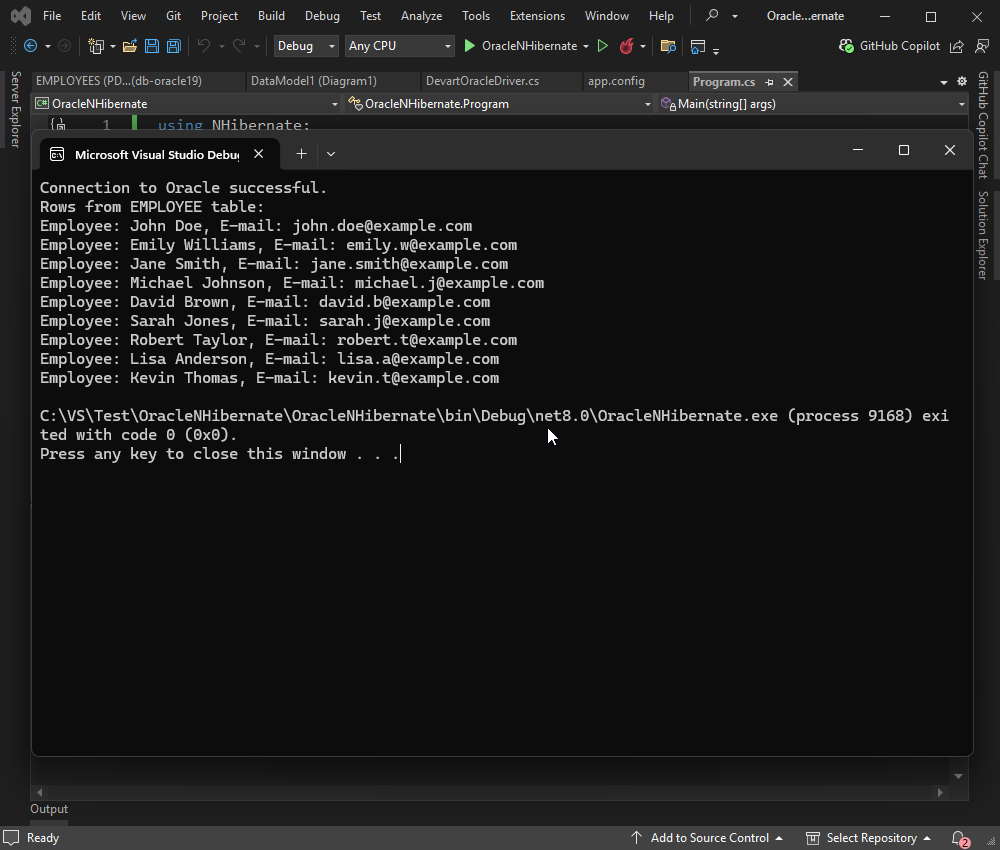The width and height of the screenshot is (1000, 850).
Task: Select the Hot Reload flame icon
Action: pyautogui.click(x=625, y=45)
